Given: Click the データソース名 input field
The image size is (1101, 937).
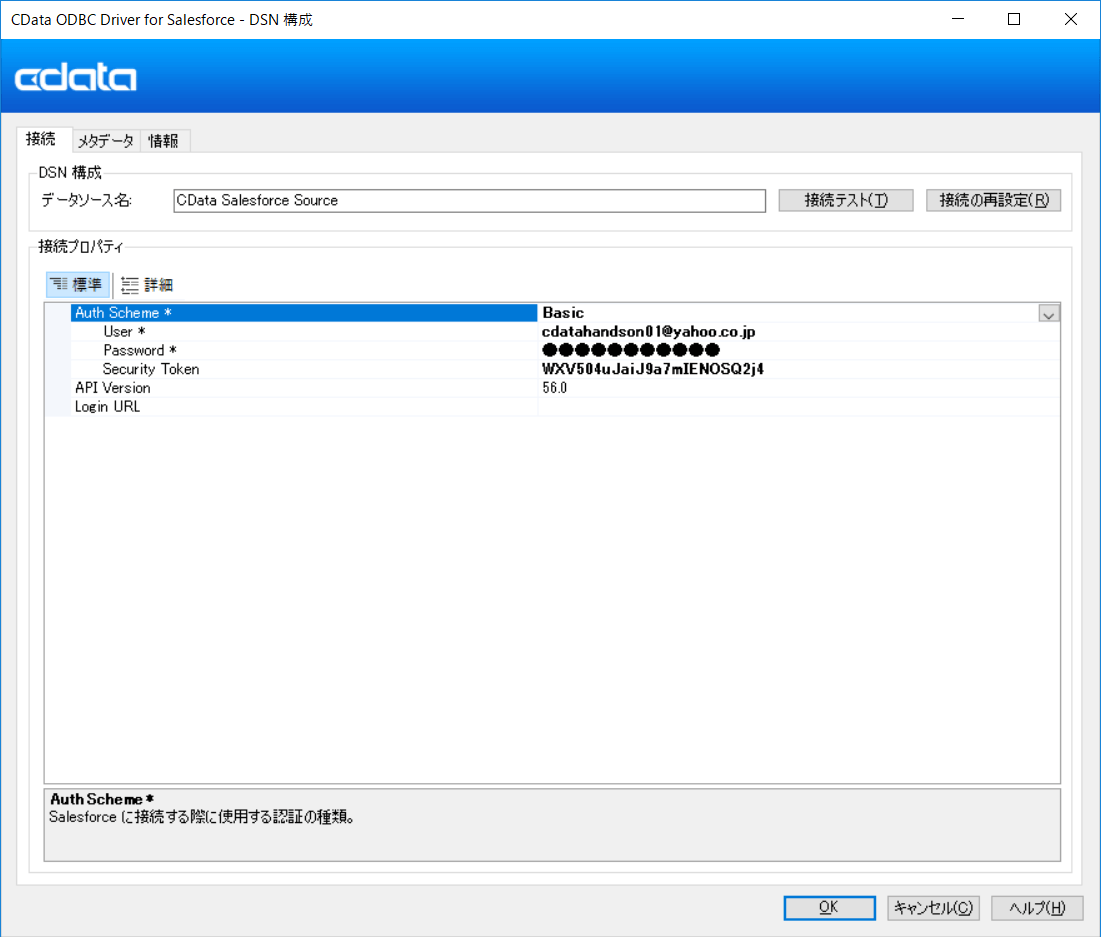Looking at the screenshot, I should 469,201.
